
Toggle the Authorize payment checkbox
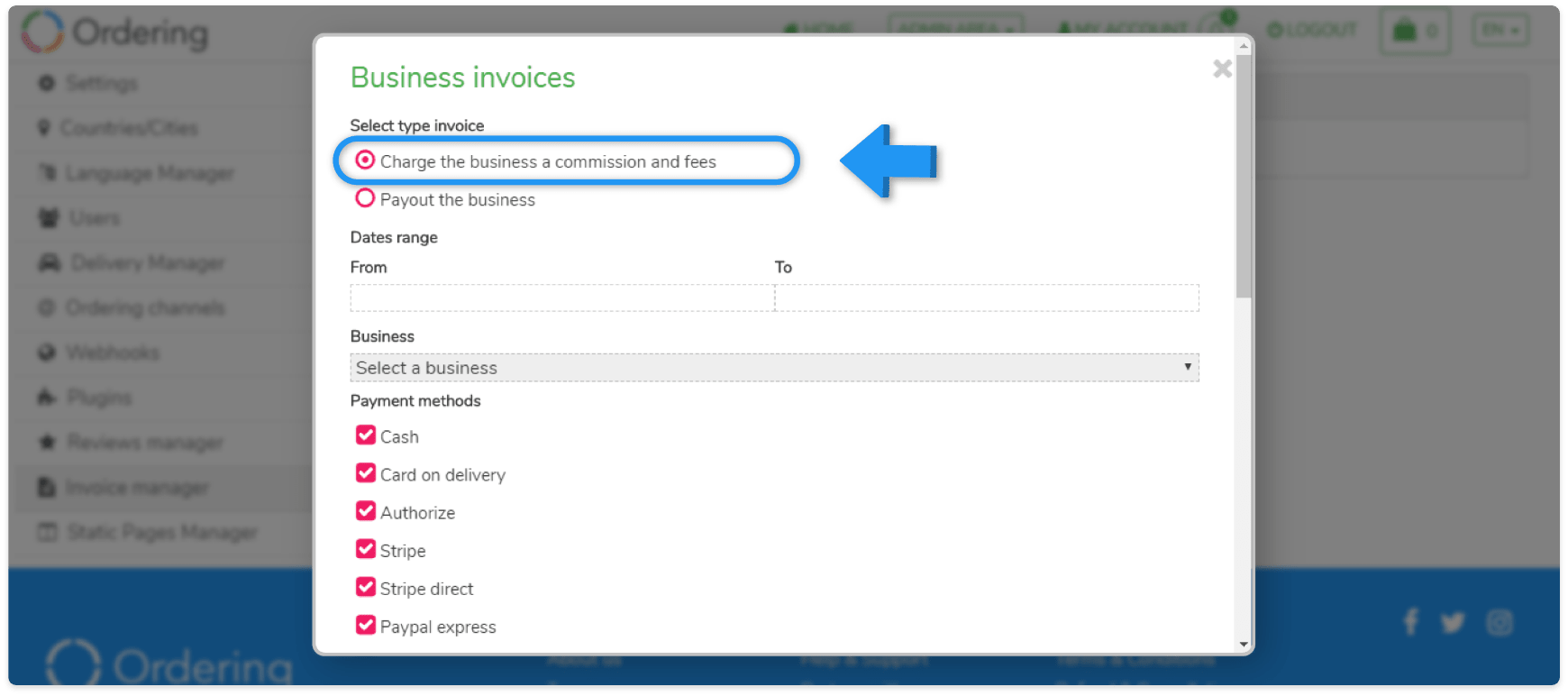[366, 511]
